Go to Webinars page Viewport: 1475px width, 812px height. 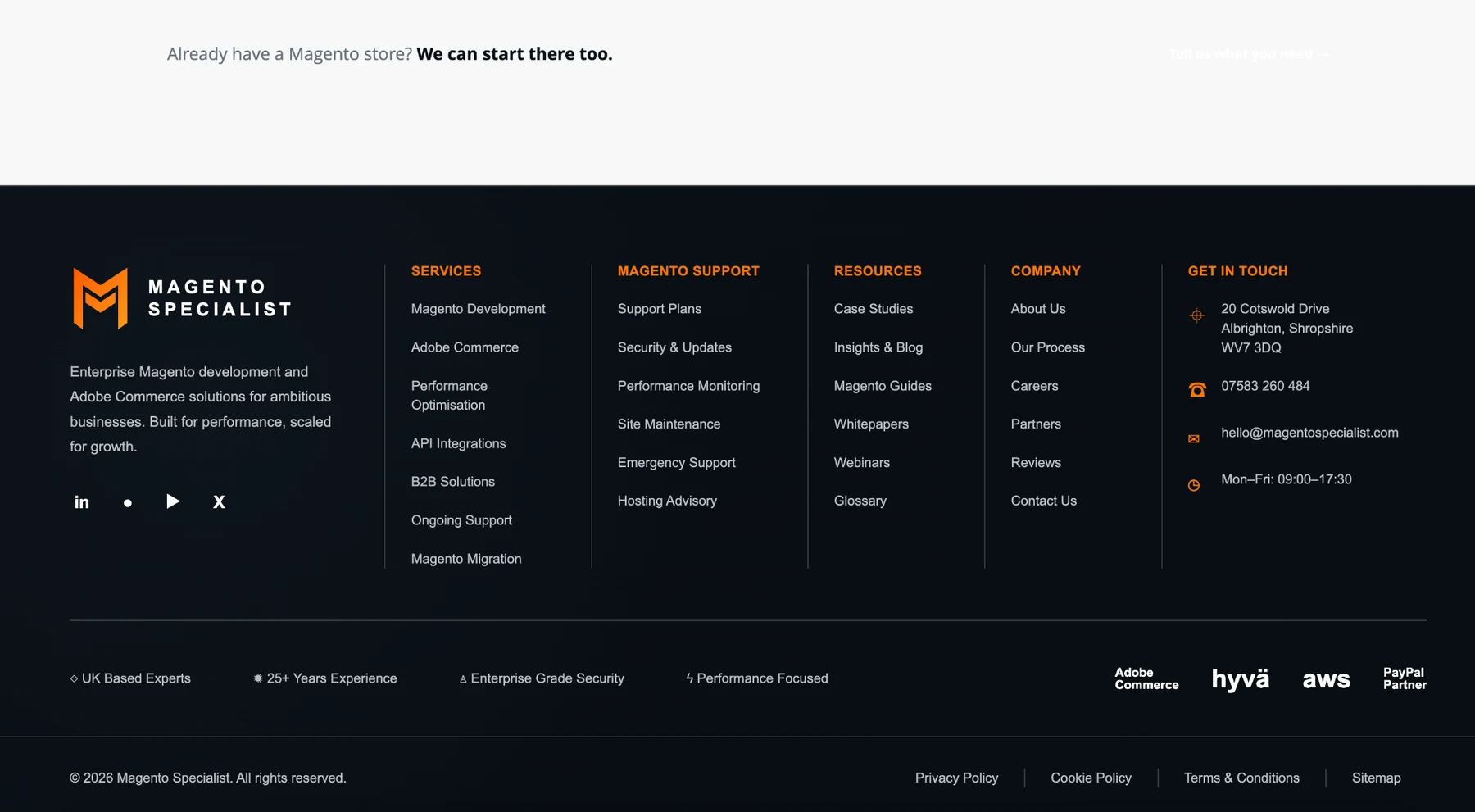click(862, 463)
